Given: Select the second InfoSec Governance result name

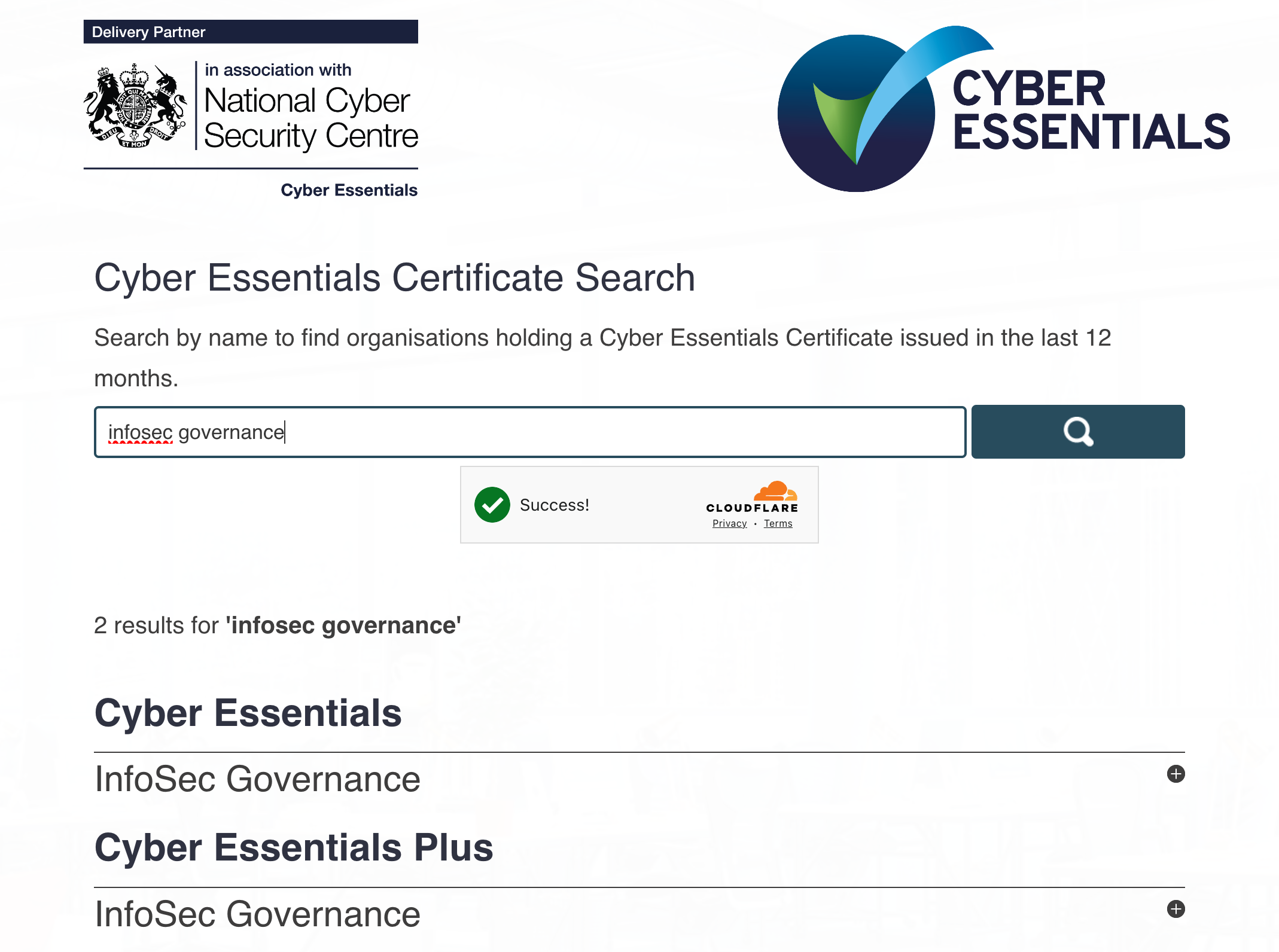Looking at the screenshot, I should (257, 914).
